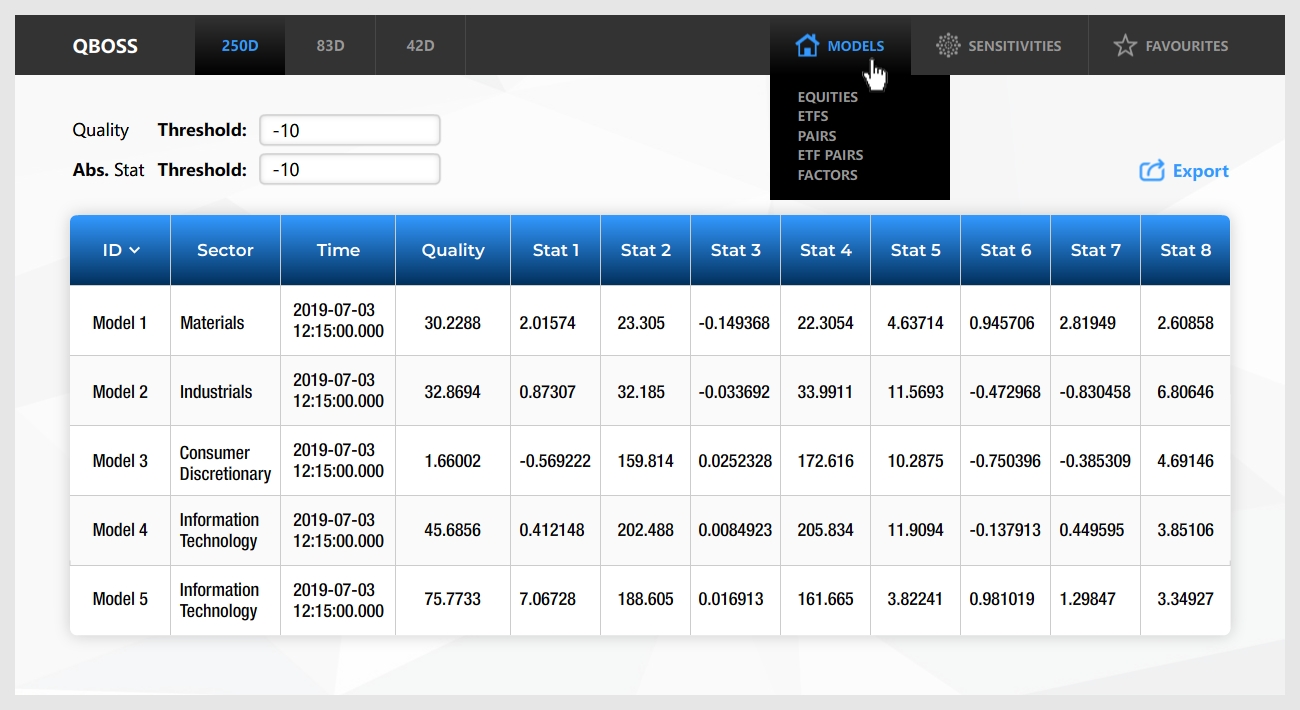Click the Models home icon
The width and height of the screenshot is (1300, 710).
[x=807, y=45]
